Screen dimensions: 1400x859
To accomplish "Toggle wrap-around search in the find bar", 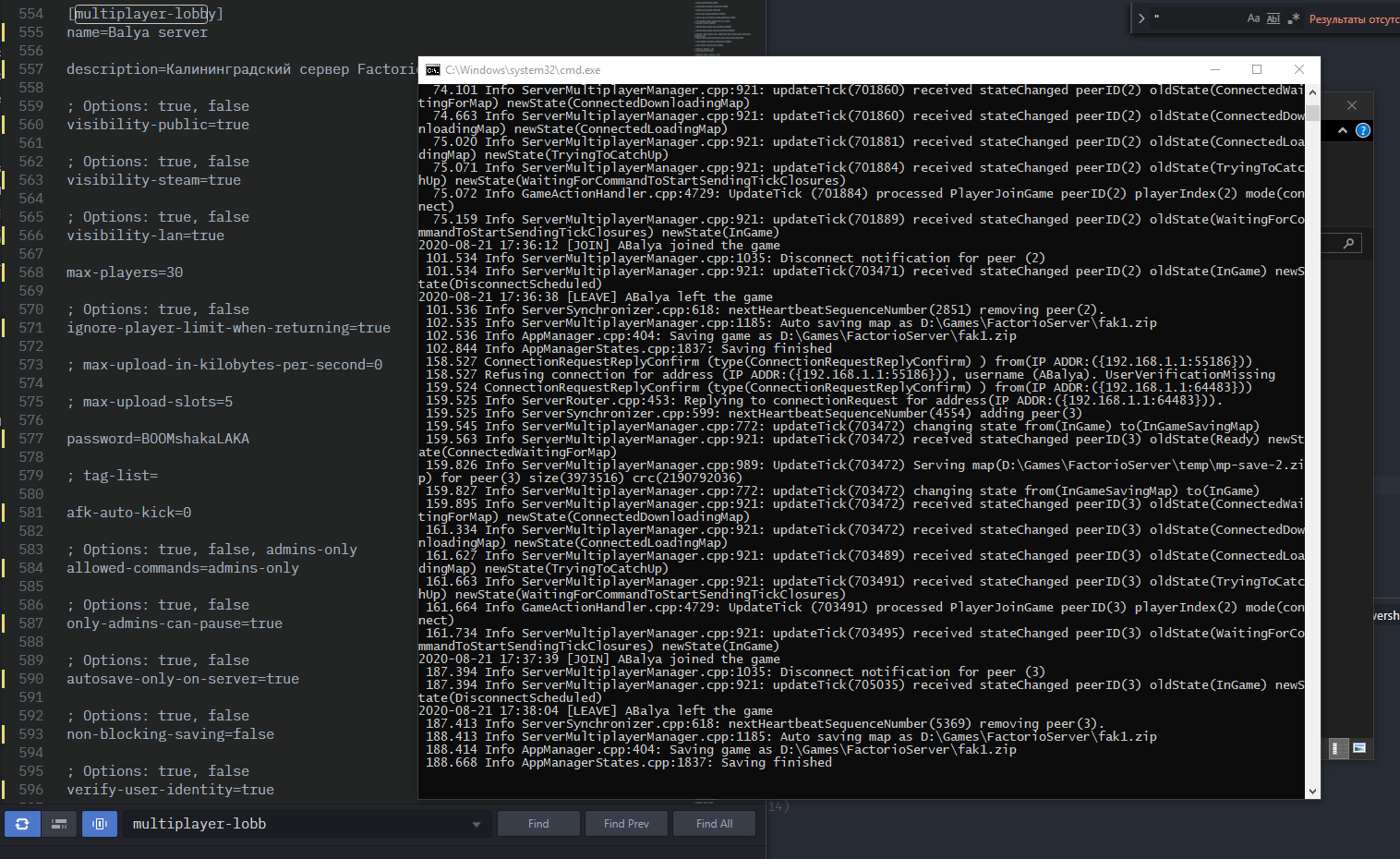I will pos(22,824).
